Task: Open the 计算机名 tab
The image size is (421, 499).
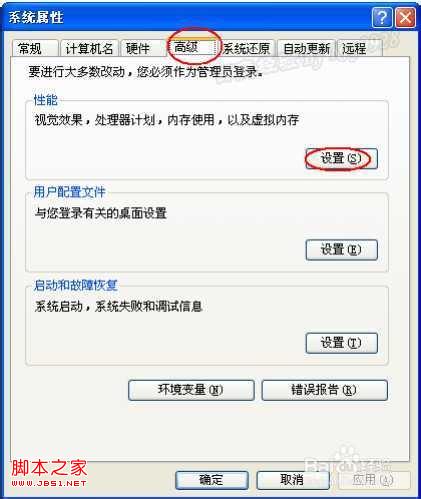Action: (x=89, y=49)
